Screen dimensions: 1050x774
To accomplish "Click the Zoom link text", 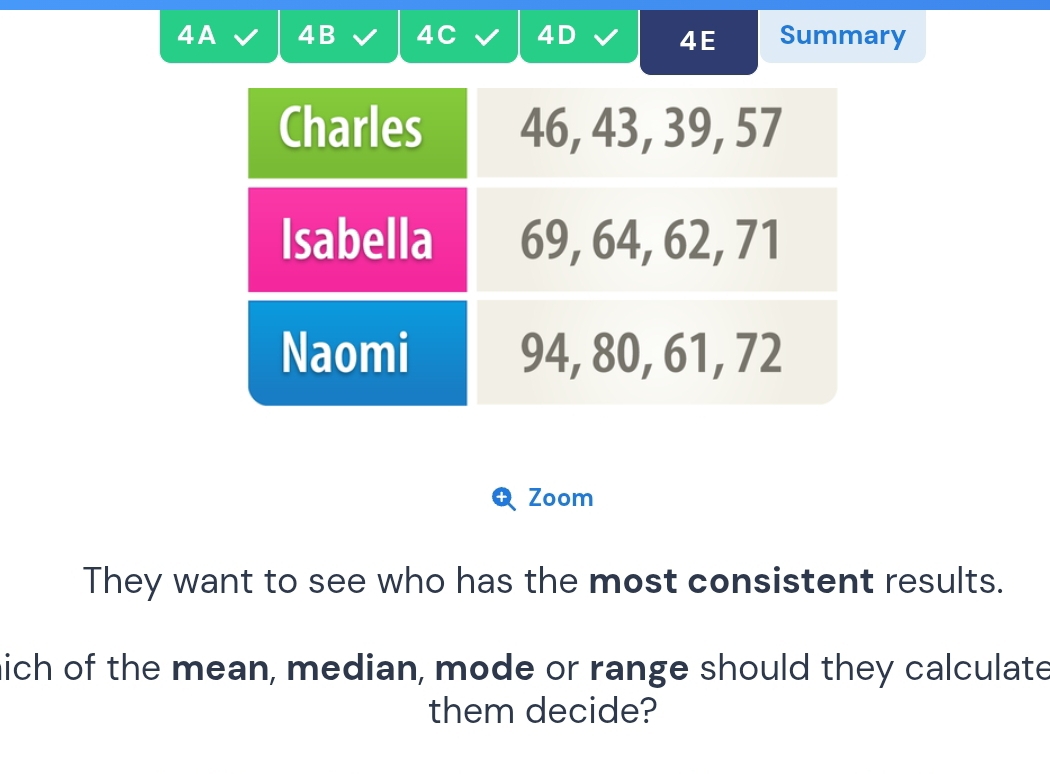I will point(560,498).
